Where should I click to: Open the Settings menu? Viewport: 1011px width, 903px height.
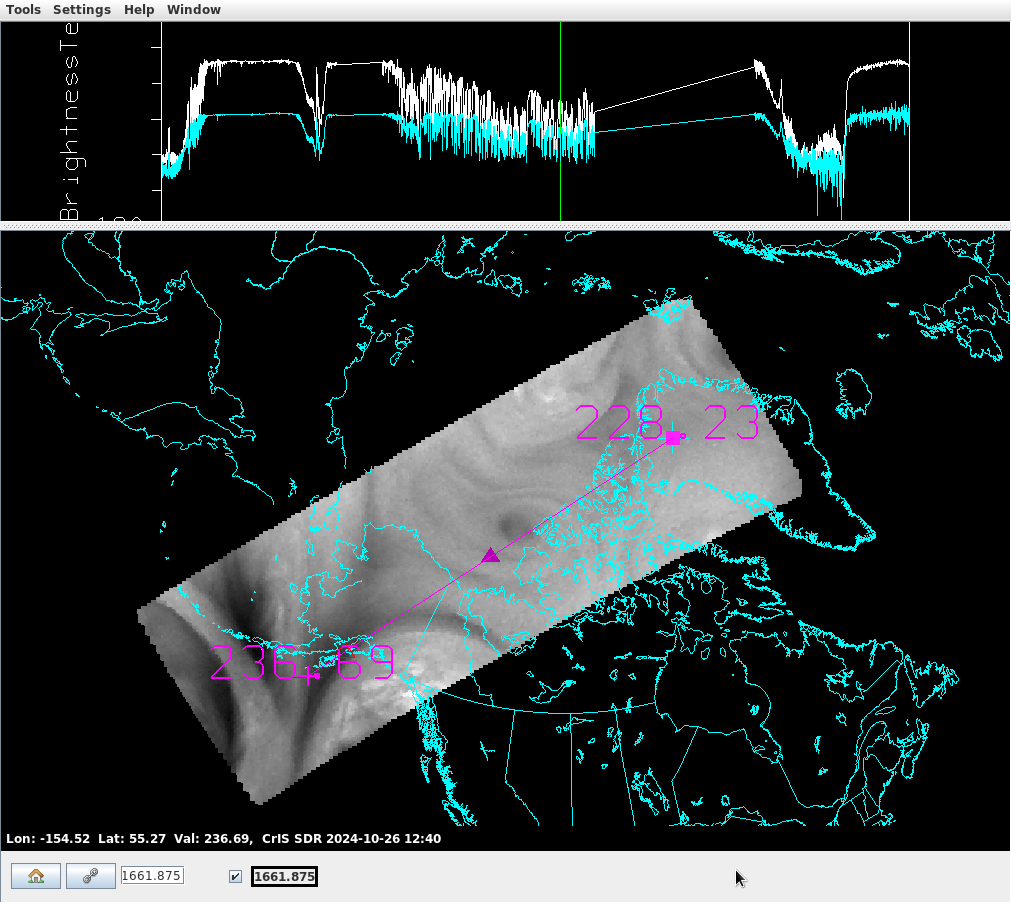[82, 9]
